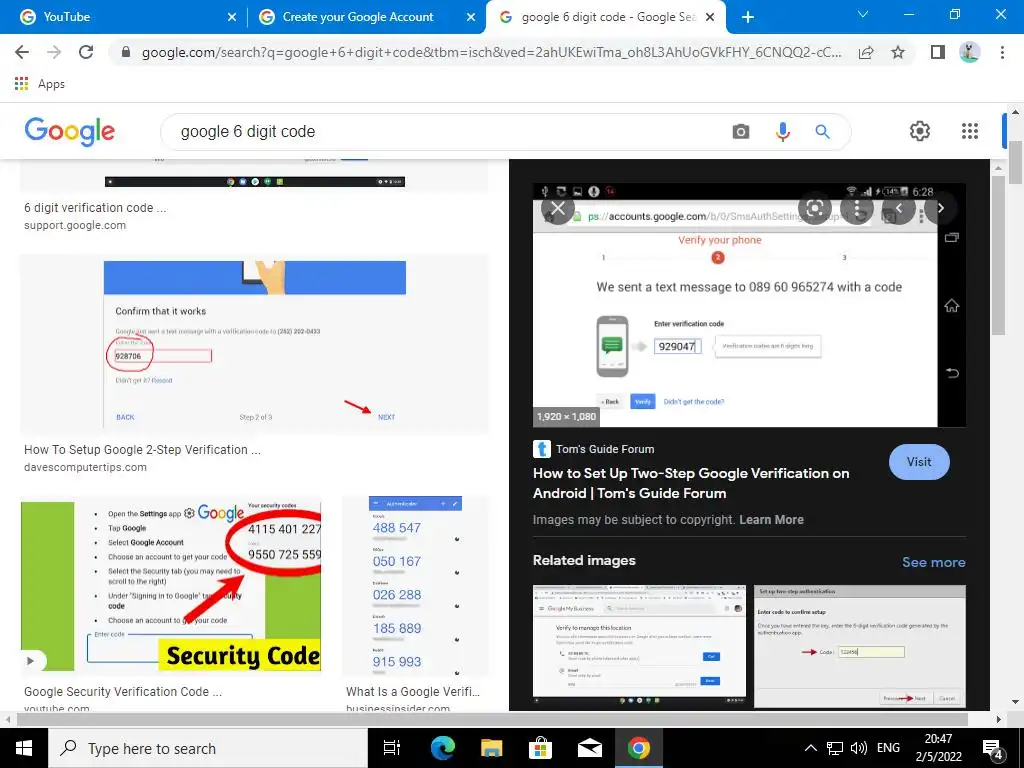
Task: Search by image using camera icon
Action: pos(741,132)
